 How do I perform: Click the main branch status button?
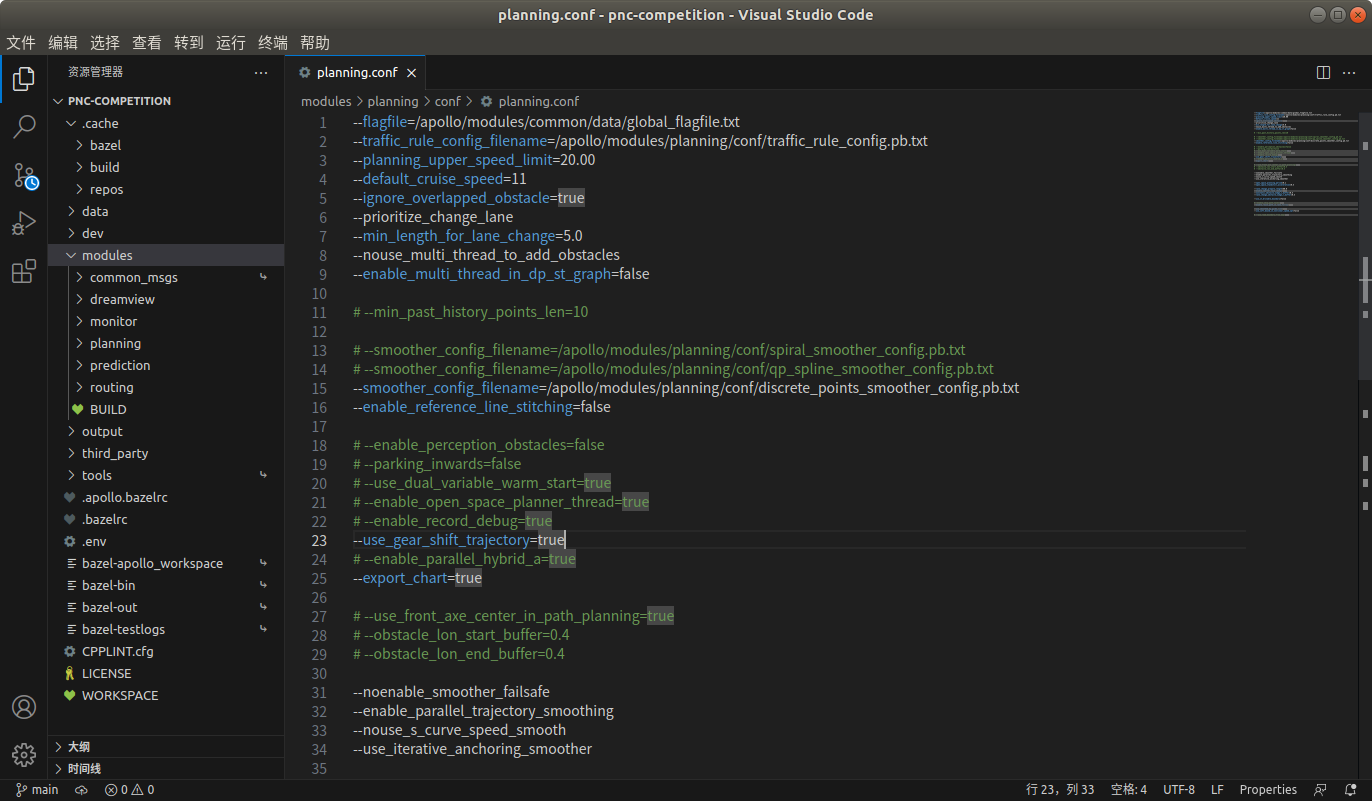(37, 790)
